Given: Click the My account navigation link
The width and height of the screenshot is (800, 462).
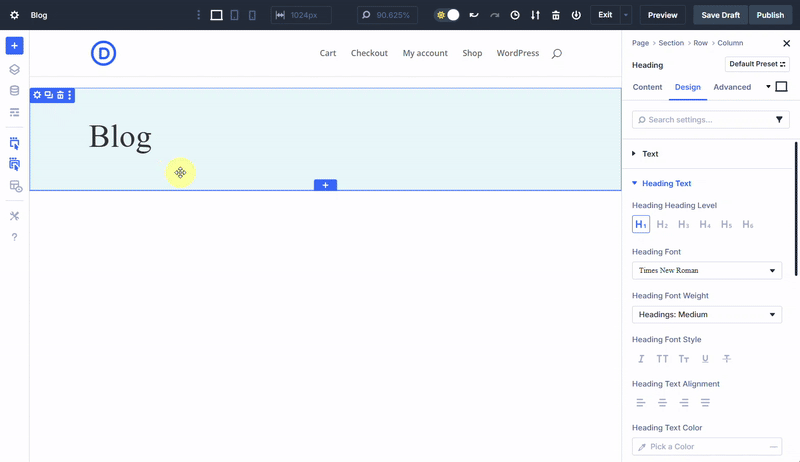Looking at the screenshot, I should (425, 53).
